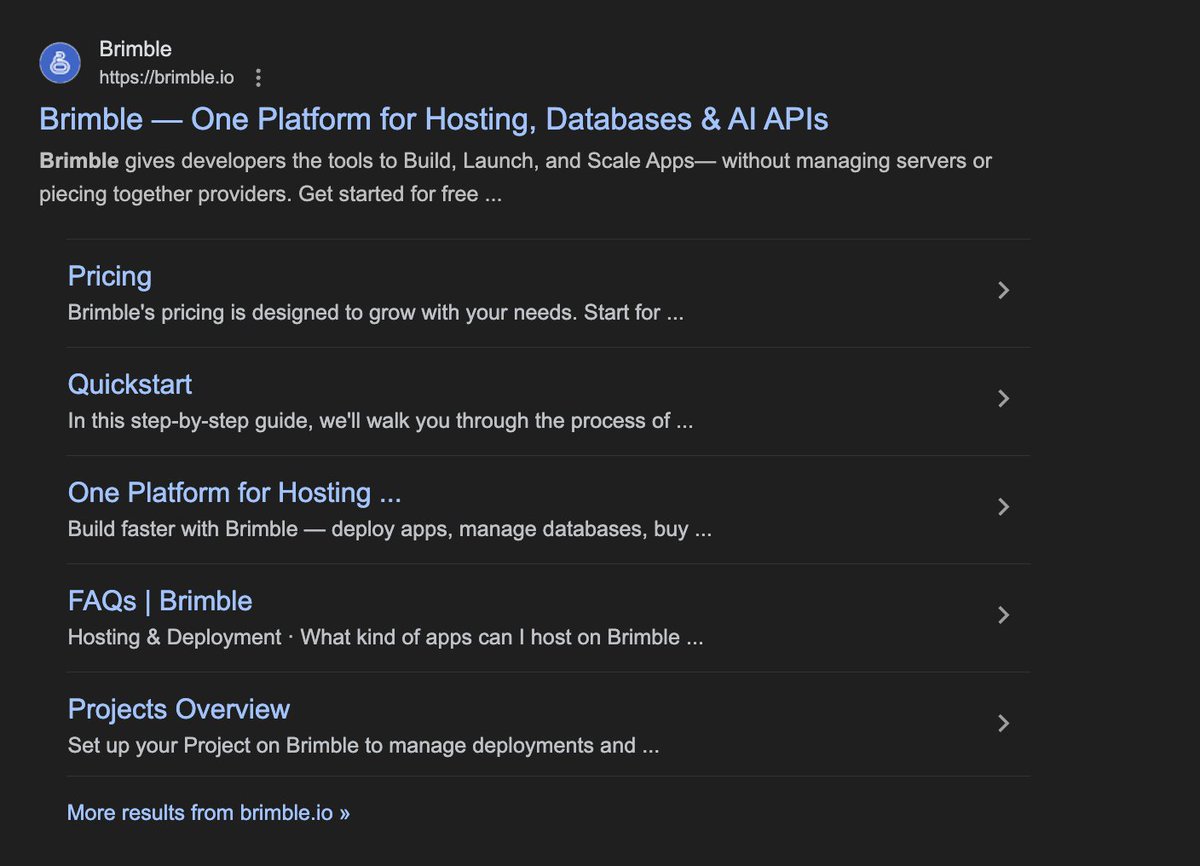The width and height of the screenshot is (1200, 866).
Task: Open the Quickstart sitelink
Action: (130, 385)
